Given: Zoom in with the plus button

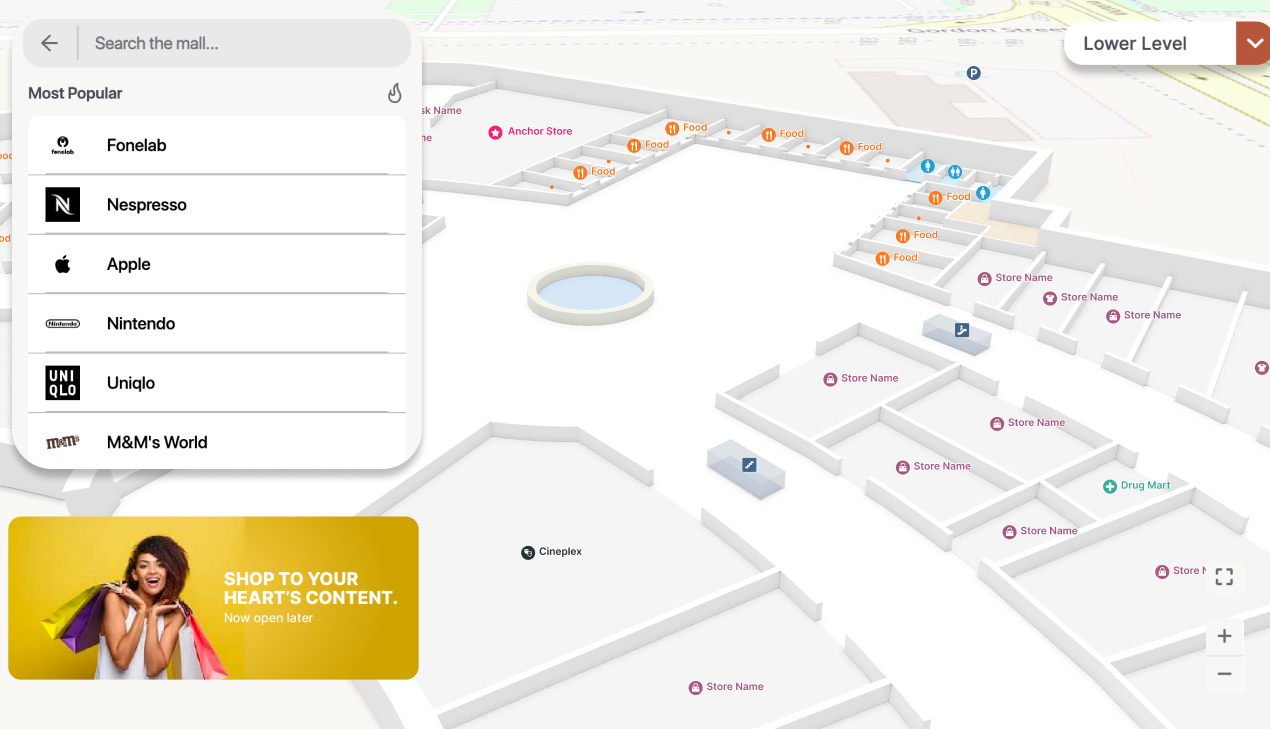Looking at the screenshot, I should coord(1224,636).
